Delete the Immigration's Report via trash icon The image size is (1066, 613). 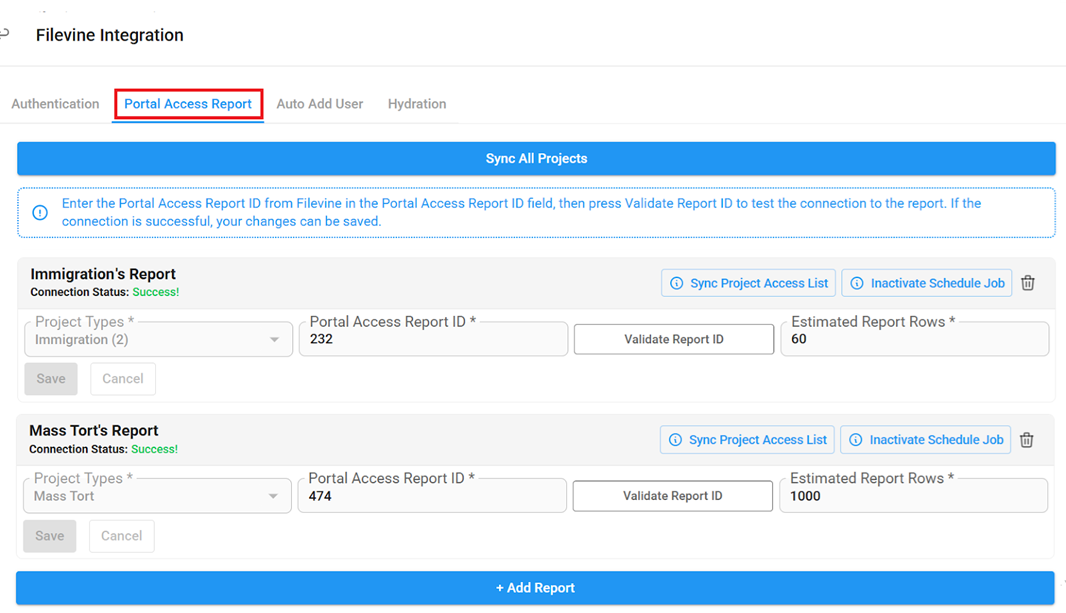1028,283
